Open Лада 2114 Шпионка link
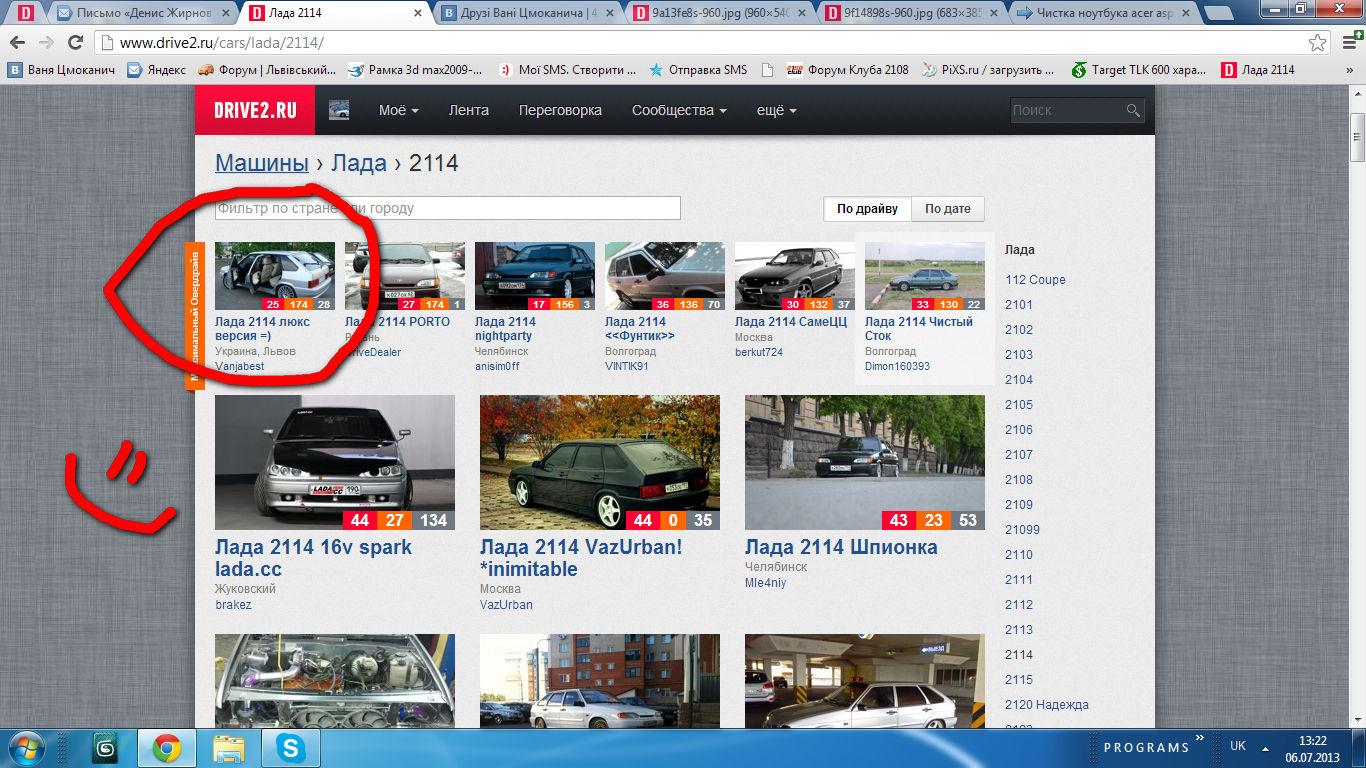 pyautogui.click(x=841, y=547)
